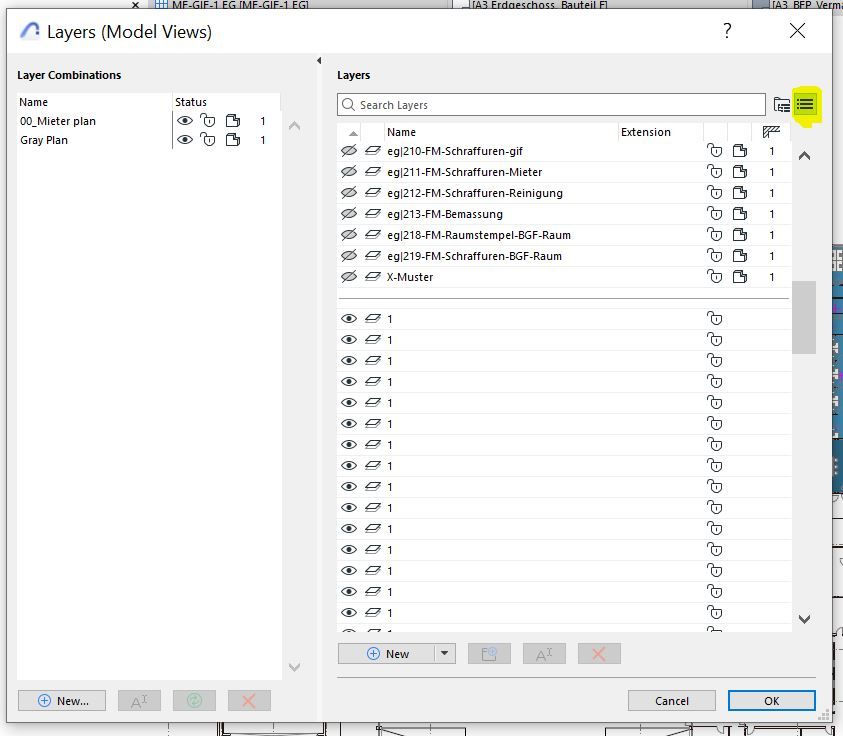Toggle eye icon for eg|212-FM-Schraffuren-Reinigung

(349, 193)
